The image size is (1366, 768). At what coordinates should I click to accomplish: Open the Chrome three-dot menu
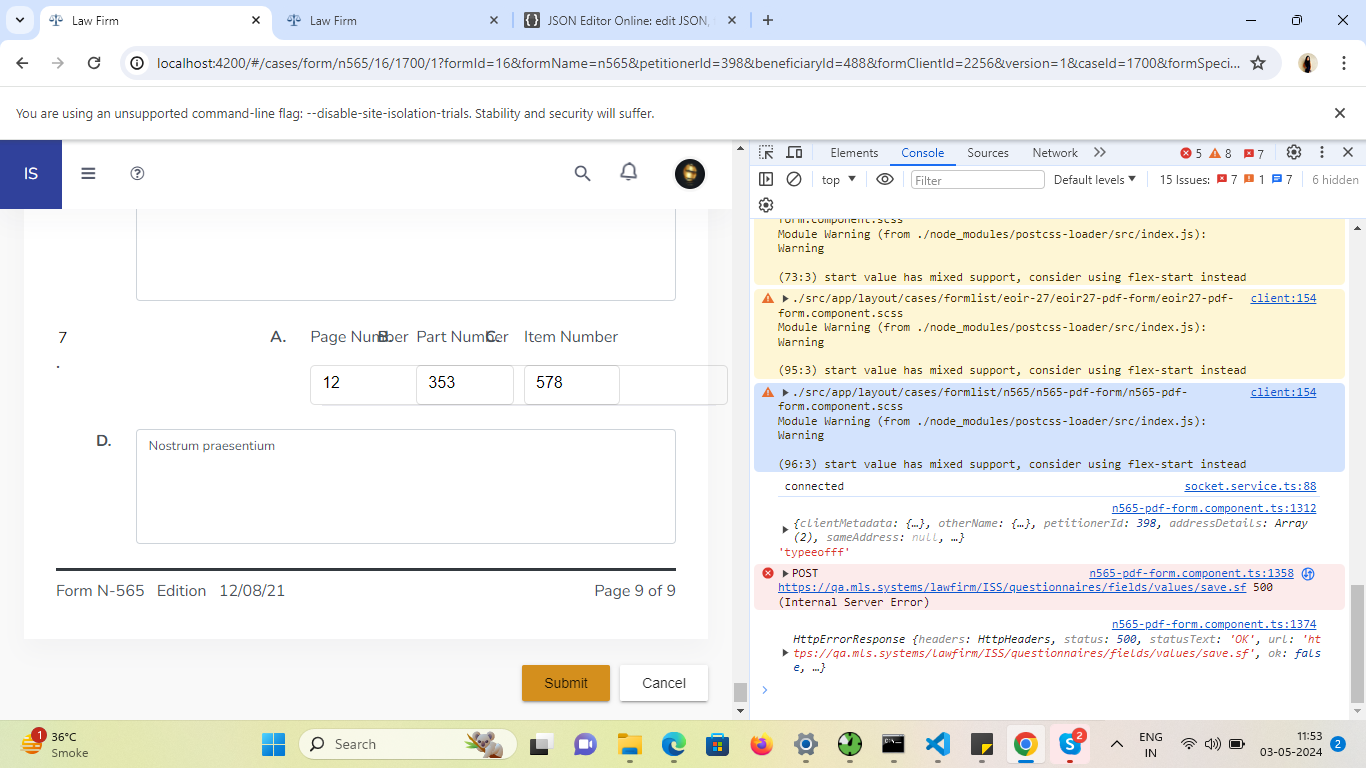(1342, 63)
